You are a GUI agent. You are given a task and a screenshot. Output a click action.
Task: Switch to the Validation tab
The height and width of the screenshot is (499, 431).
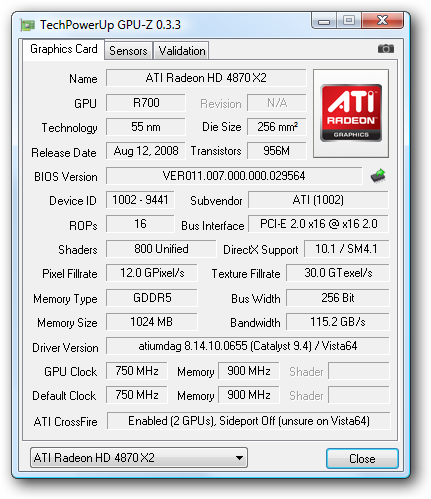pyautogui.click(x=182, y=51)
